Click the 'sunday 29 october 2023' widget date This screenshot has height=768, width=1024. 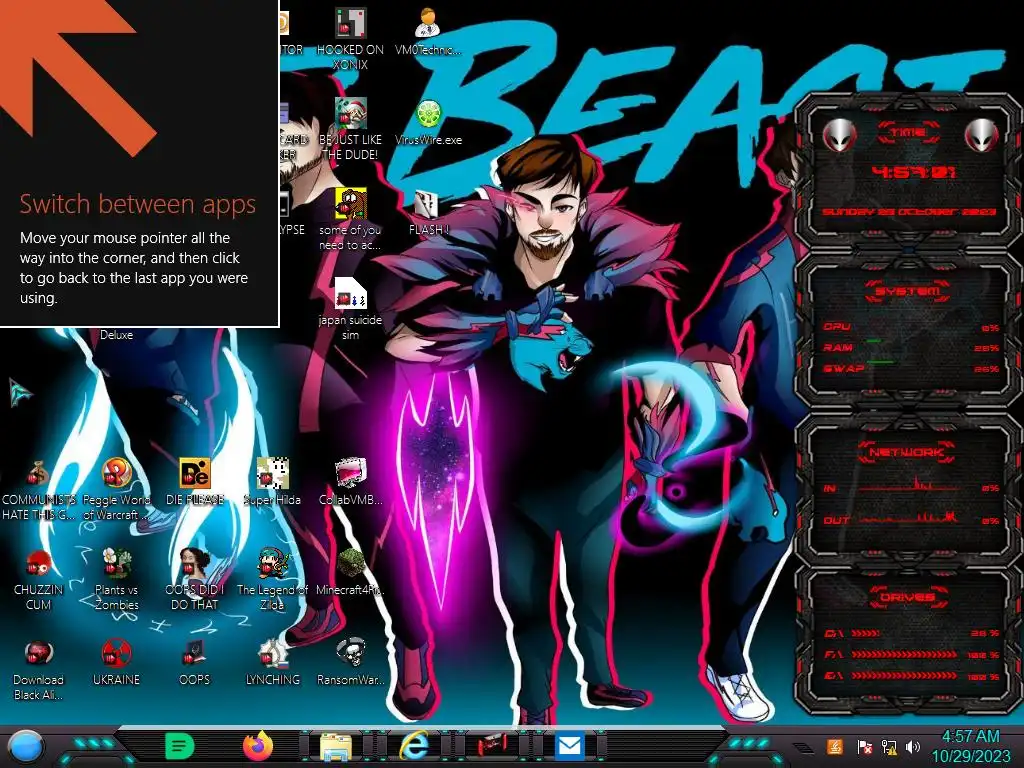[x=908, y=212]
